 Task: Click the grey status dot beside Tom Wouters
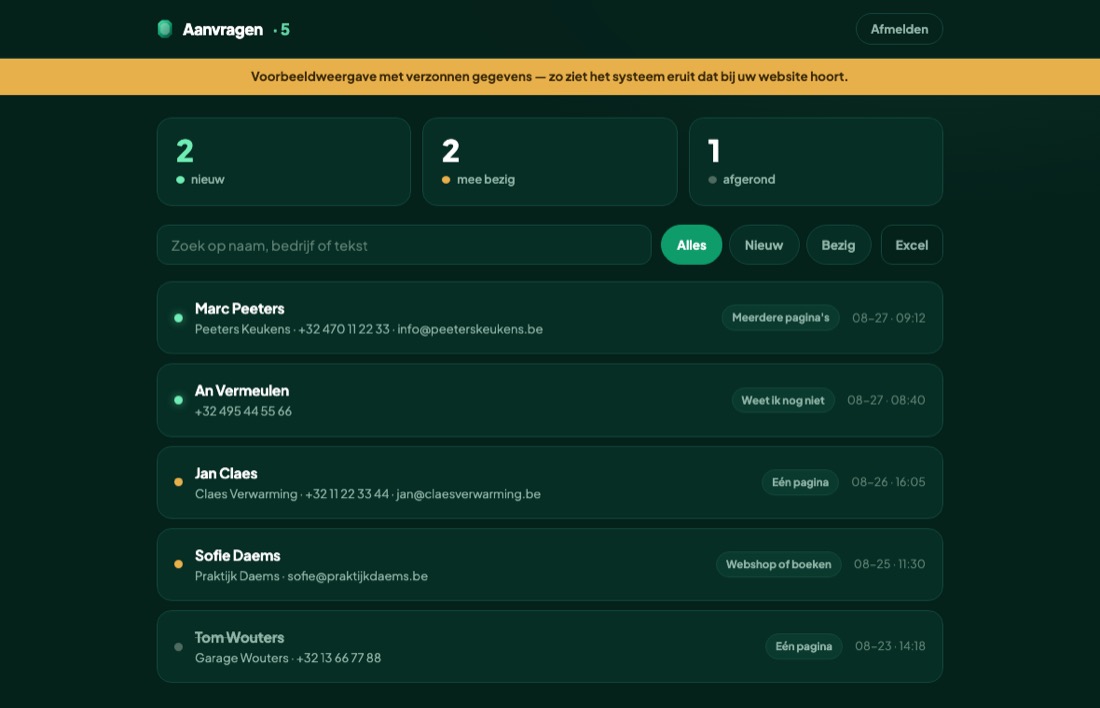tap(178, 646)
